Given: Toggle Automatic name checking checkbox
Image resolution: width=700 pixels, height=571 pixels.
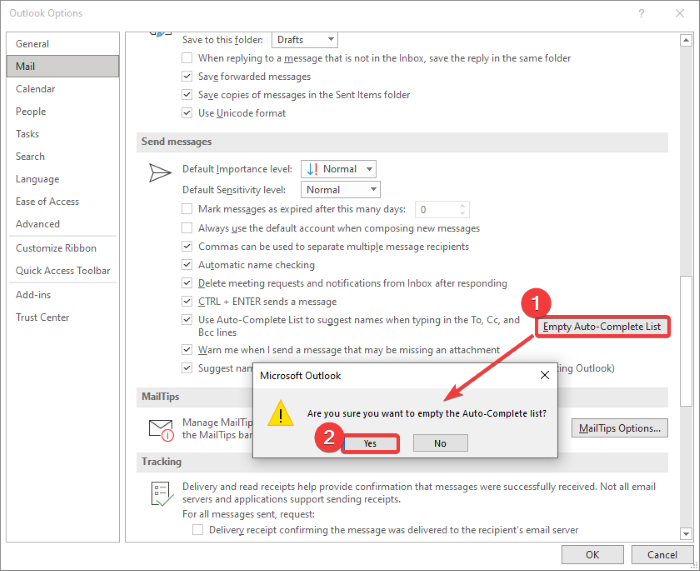Looking at the screenshot, I should click(x=187, y=264).
